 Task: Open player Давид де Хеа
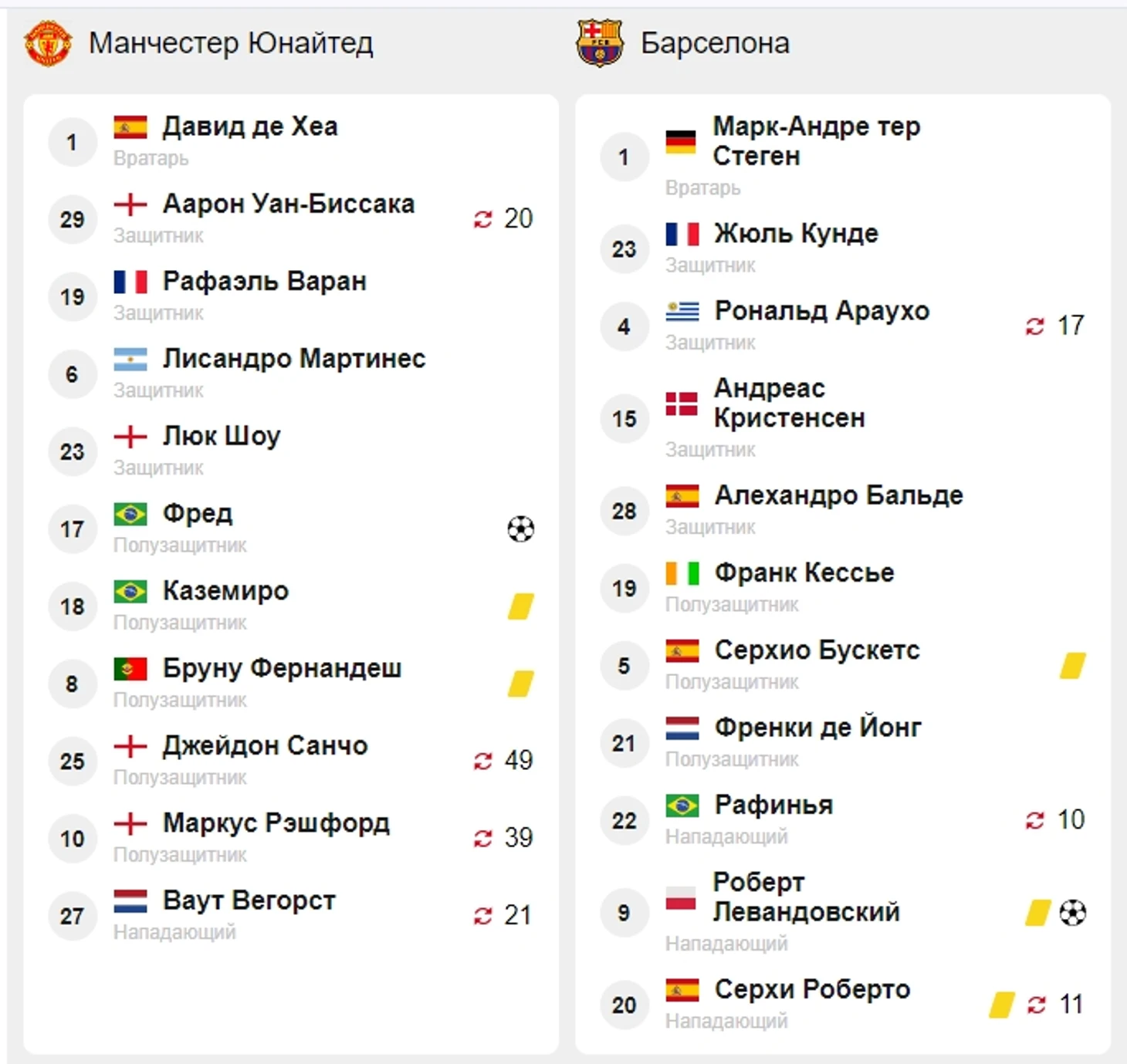(250, 127)
